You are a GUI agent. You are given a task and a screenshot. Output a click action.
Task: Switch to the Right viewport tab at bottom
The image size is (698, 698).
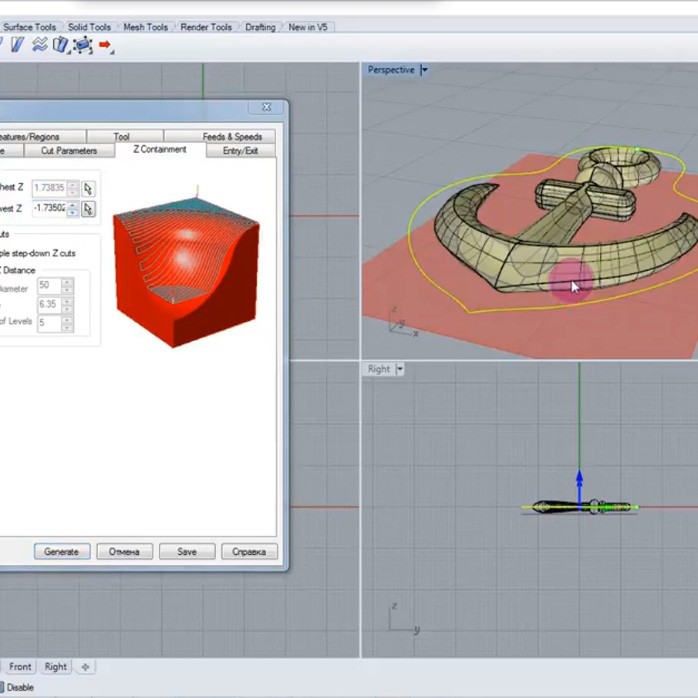tap(56, 667)
